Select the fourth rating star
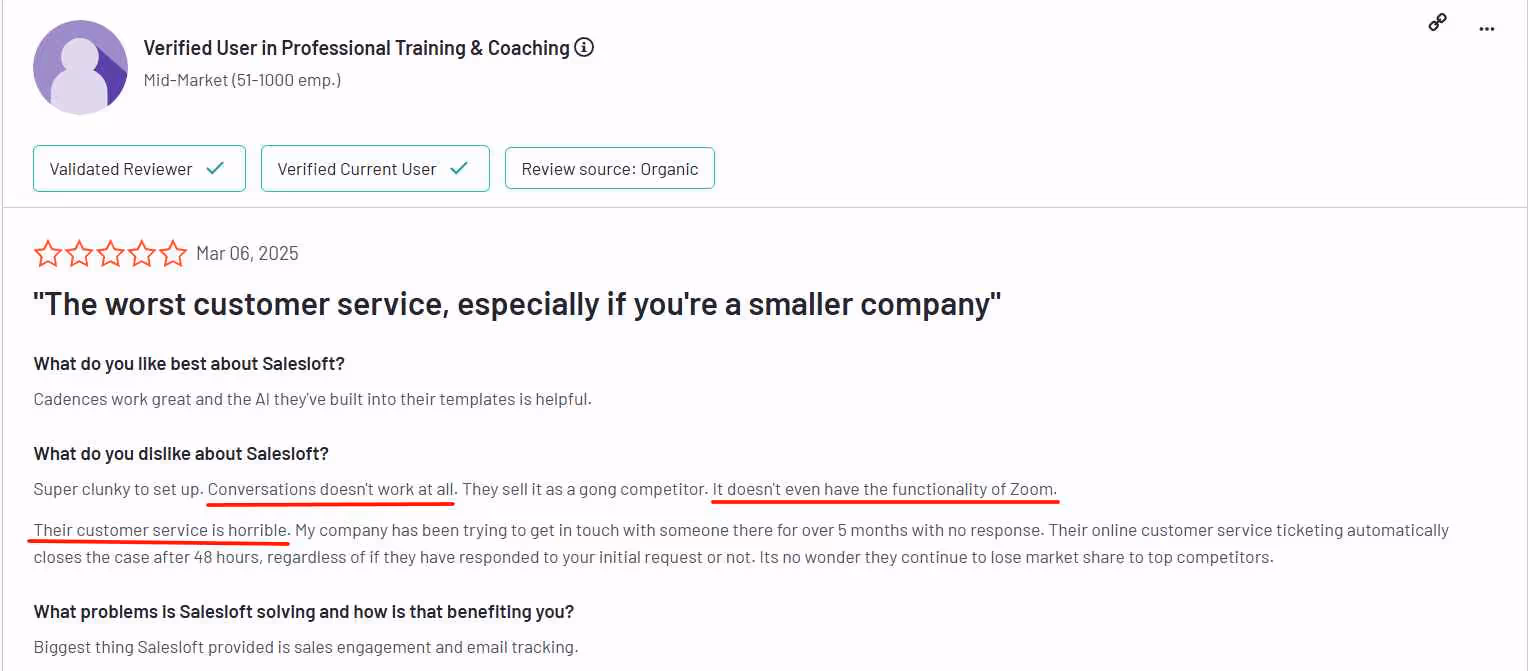The height and width of the screenshot is (671, 1528). (x=141, y=253)
